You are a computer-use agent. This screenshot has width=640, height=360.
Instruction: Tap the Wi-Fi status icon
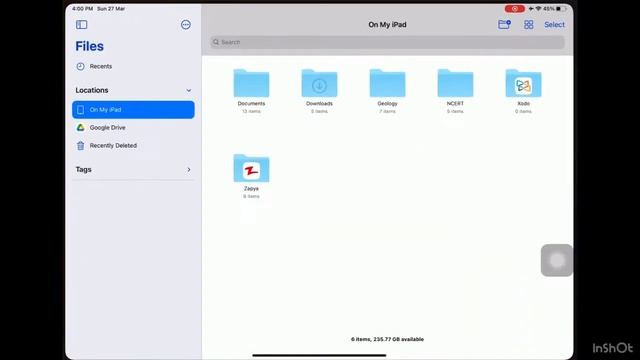coord(538,9)
